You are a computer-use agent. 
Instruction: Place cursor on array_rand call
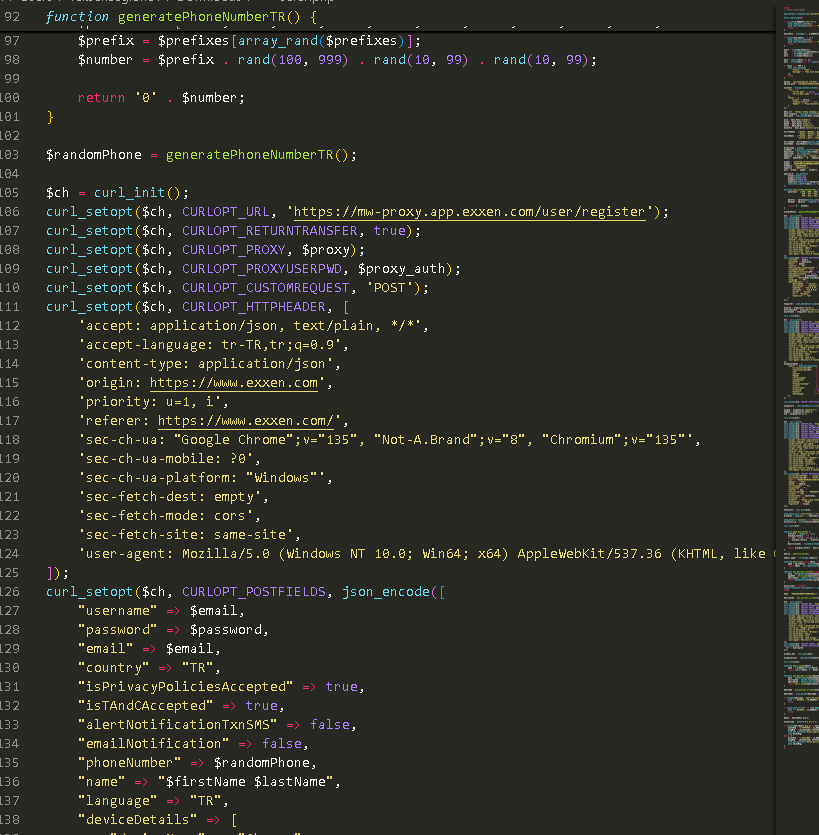point(277,41)
